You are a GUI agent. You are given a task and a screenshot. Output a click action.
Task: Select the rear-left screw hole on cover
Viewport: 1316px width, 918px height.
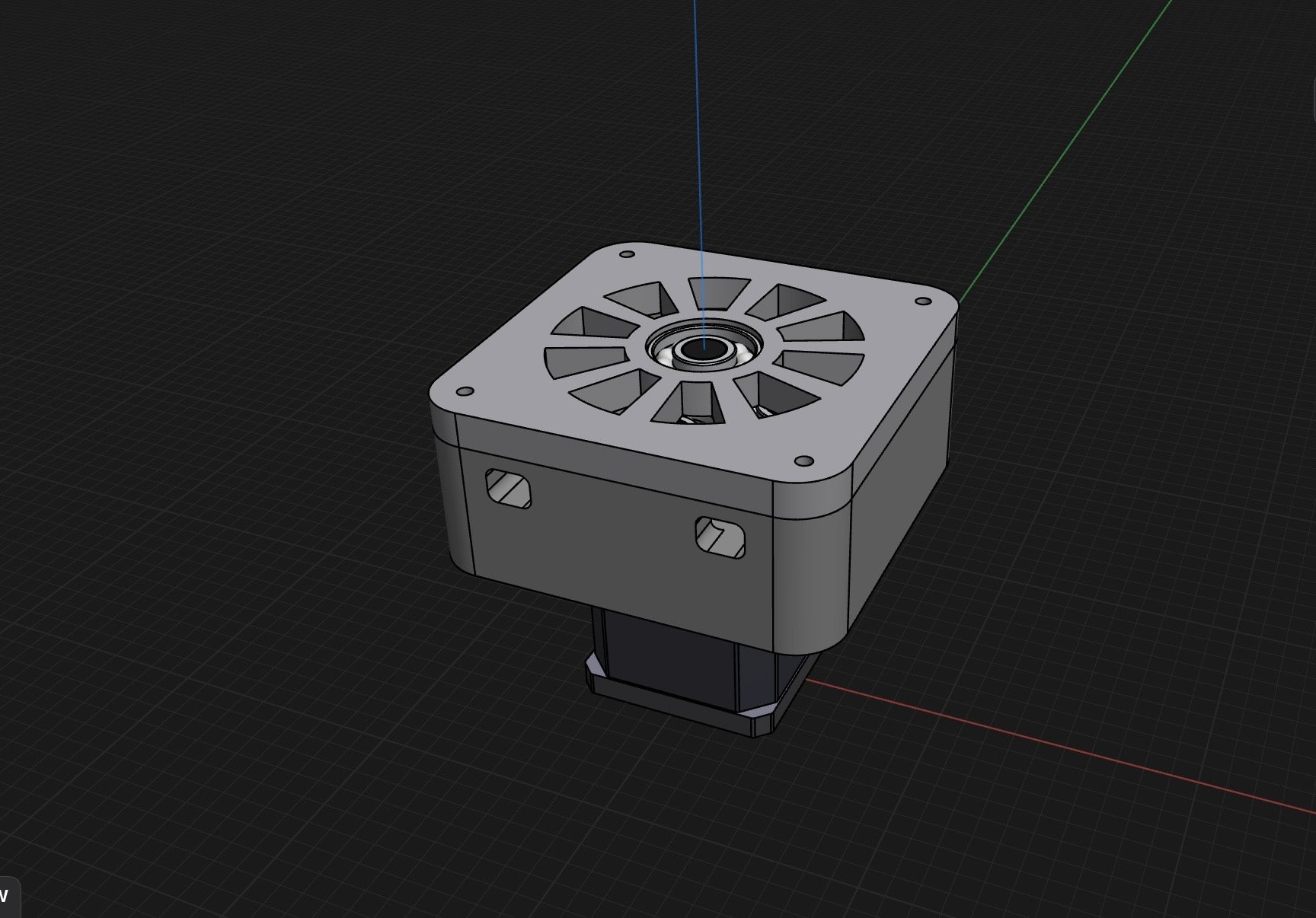coord(628,255)
